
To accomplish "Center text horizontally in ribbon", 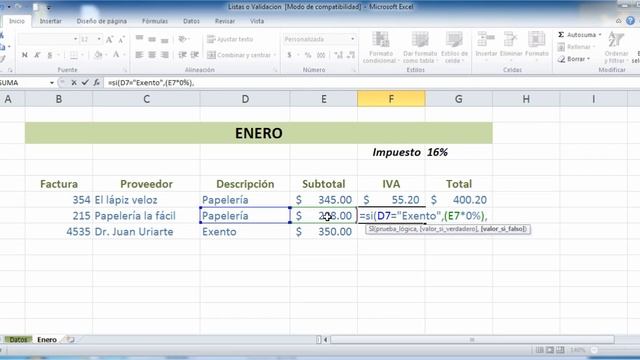I will point(152,55).
